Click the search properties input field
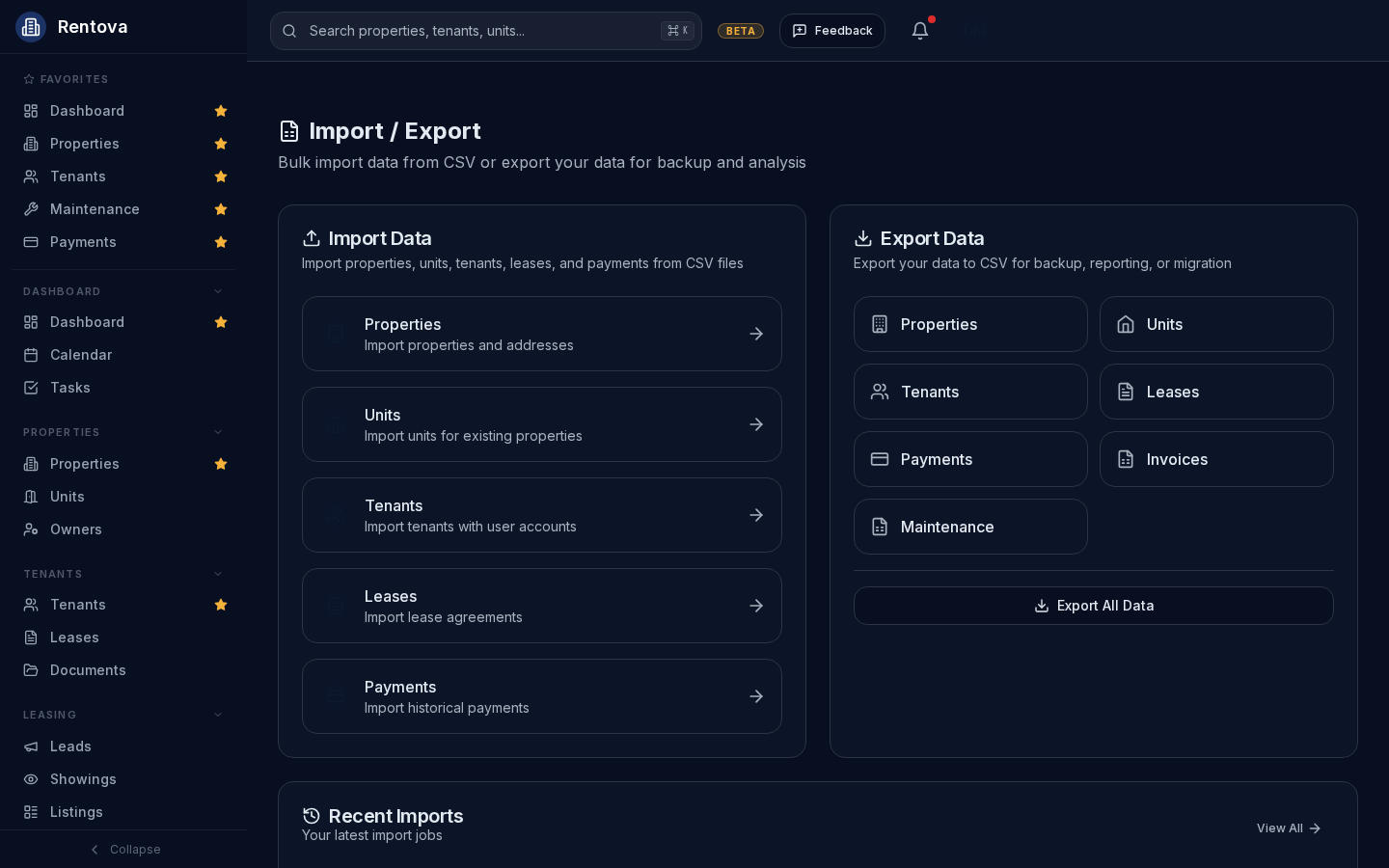 click(x=486, y=31)
